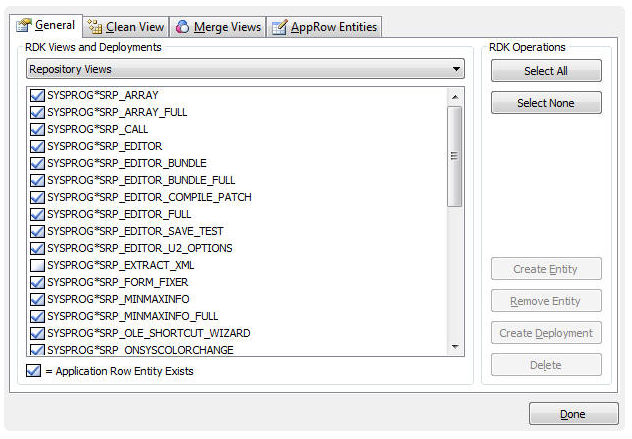Screen dimensions: 632x439
Task: Click the Merge Views tab icon
Action: [x=182, y=27]
